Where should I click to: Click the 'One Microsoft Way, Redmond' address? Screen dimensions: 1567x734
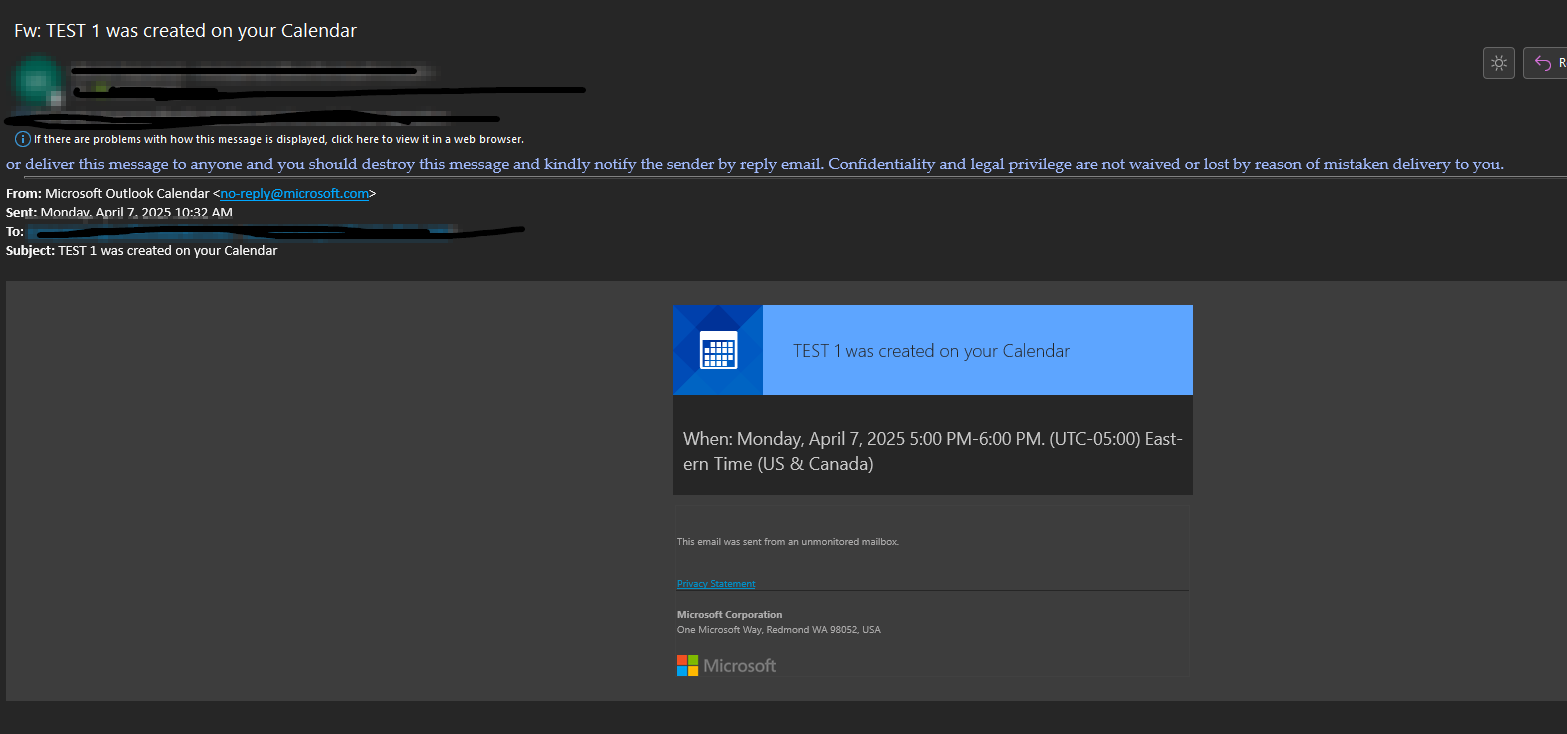(779, 630)
